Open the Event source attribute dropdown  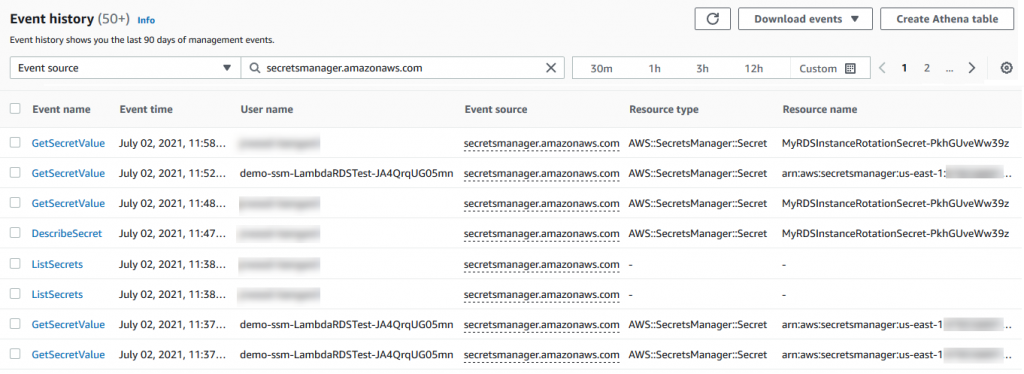point(125,68)
